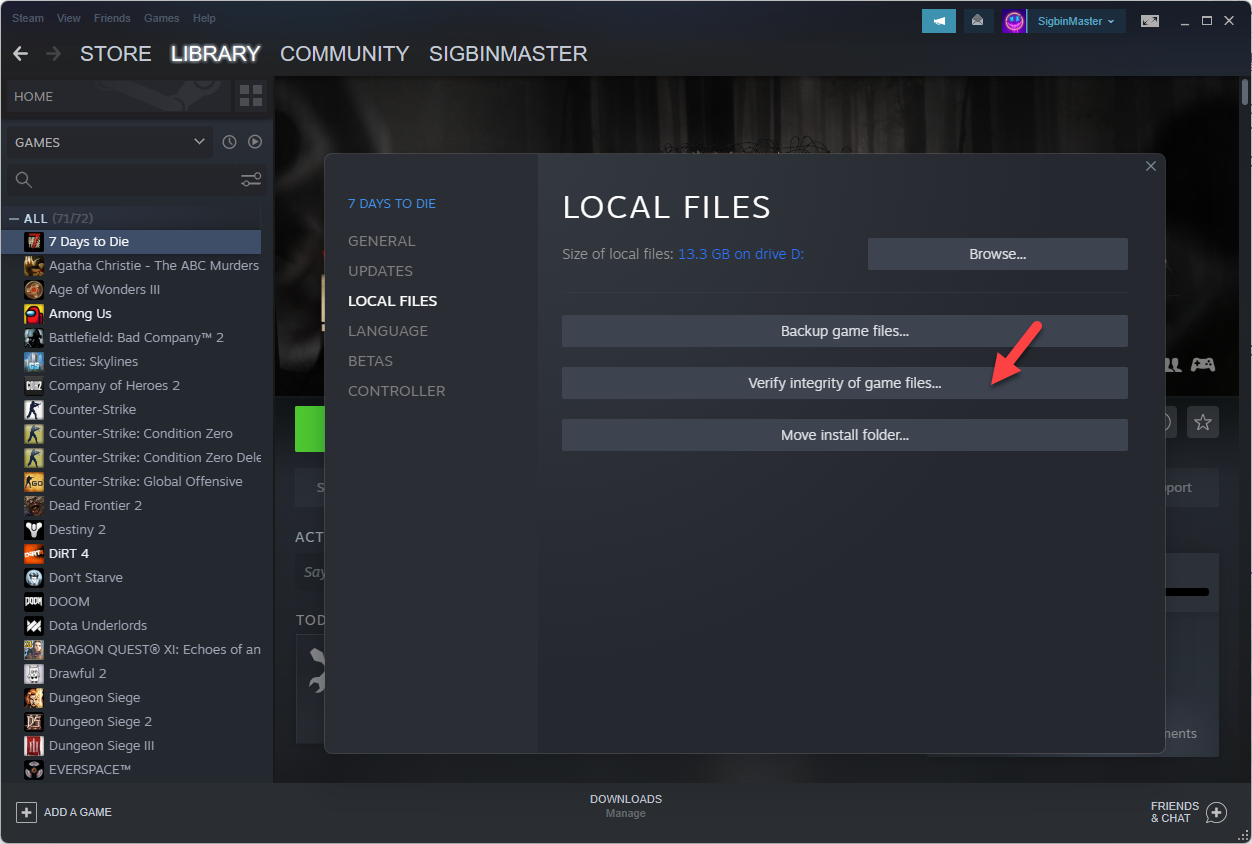1252x844 pixels.
Task: Open the GAMES filter dropdown
Action: pos(110,142)
